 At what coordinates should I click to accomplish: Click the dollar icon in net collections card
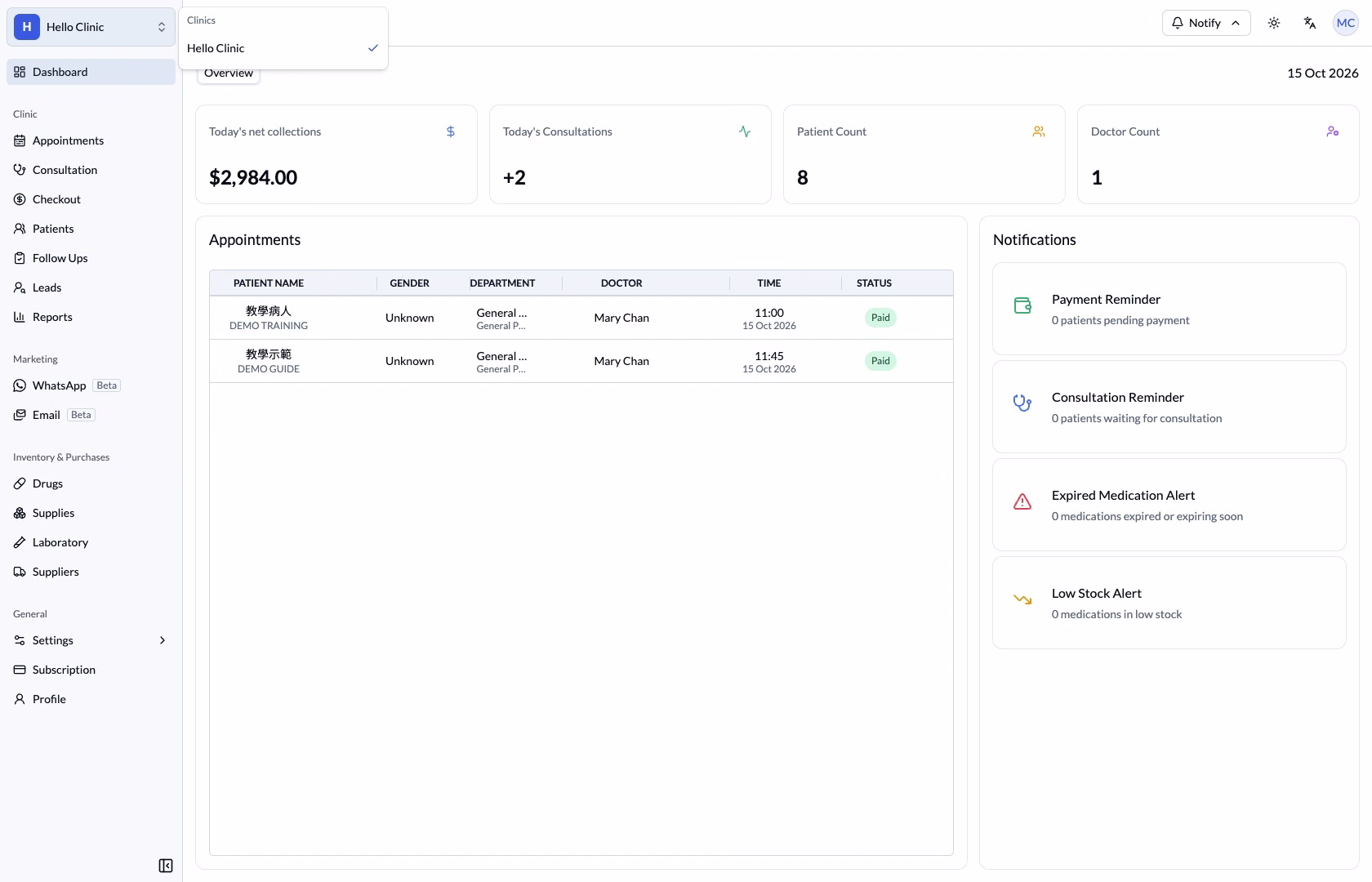tap(451, 131)
